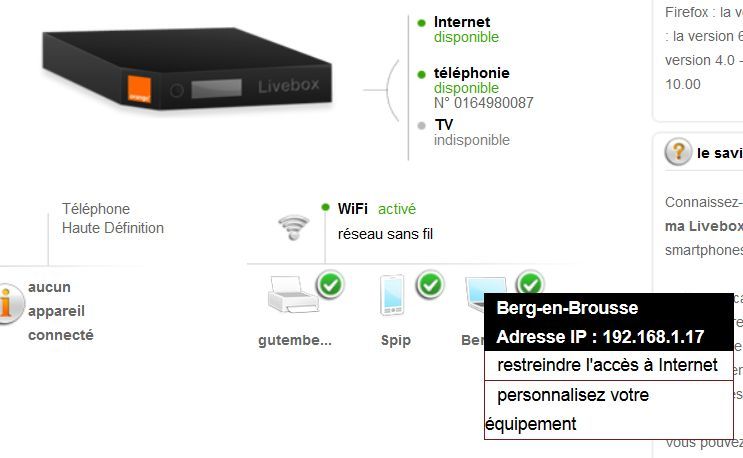Click the gutembe... device name
The image size is (743, 458).
coord(295,340)
